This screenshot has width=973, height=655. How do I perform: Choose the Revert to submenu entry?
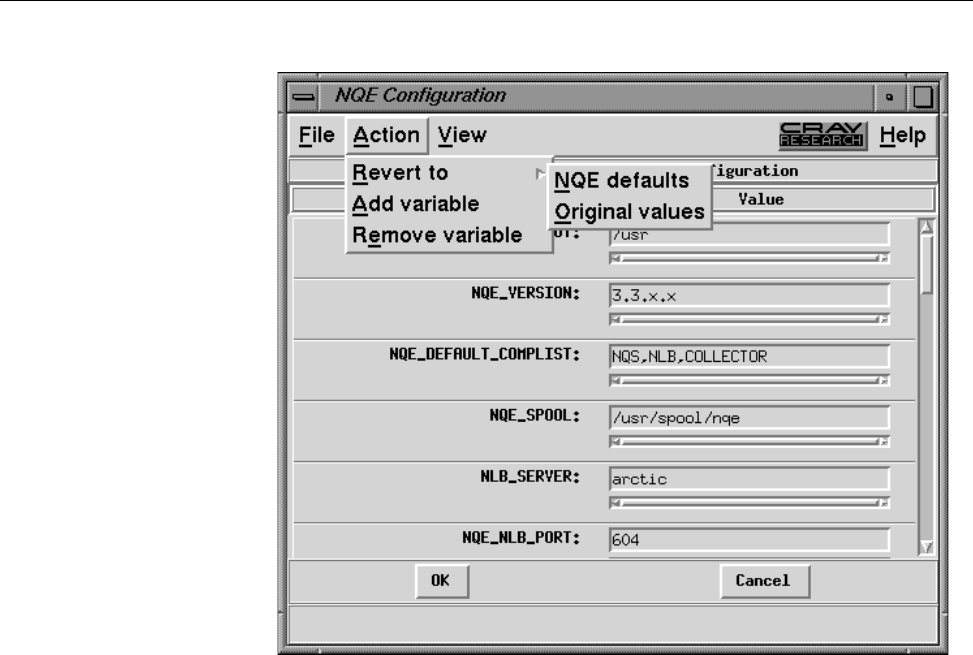coord(448,173)
